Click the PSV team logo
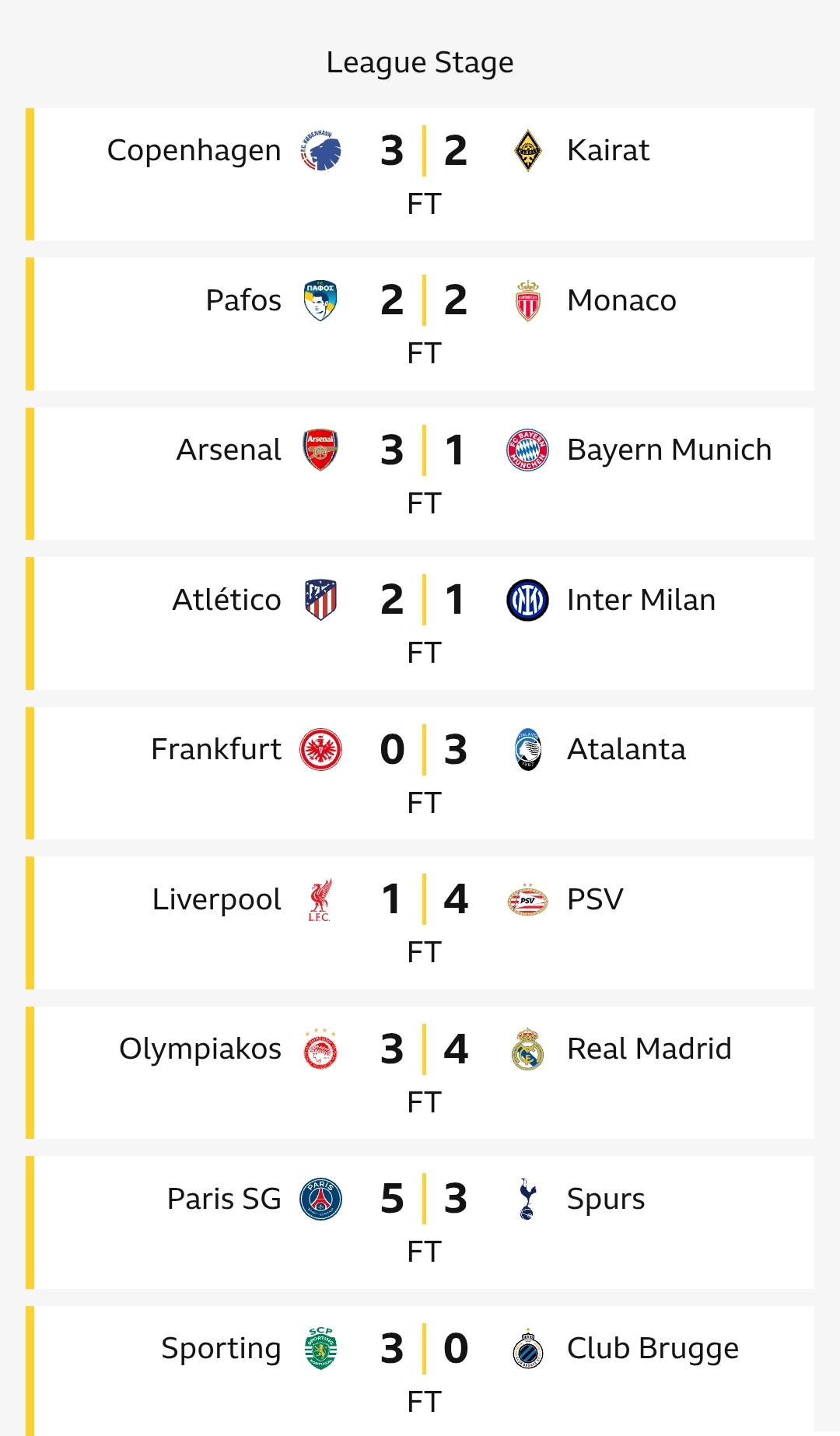The image size is (840, 1436). (527, 900)
